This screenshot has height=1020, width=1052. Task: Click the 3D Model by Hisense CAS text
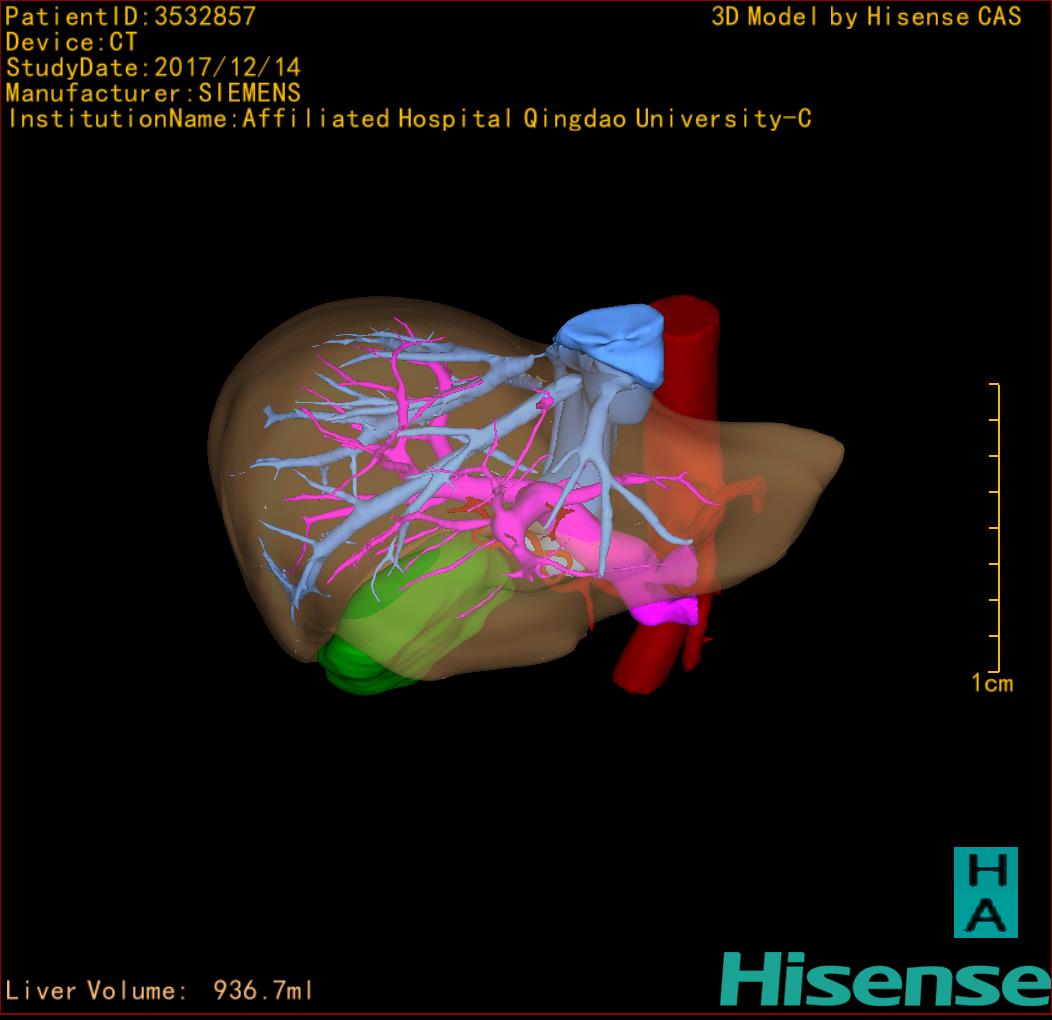point(866,17)
